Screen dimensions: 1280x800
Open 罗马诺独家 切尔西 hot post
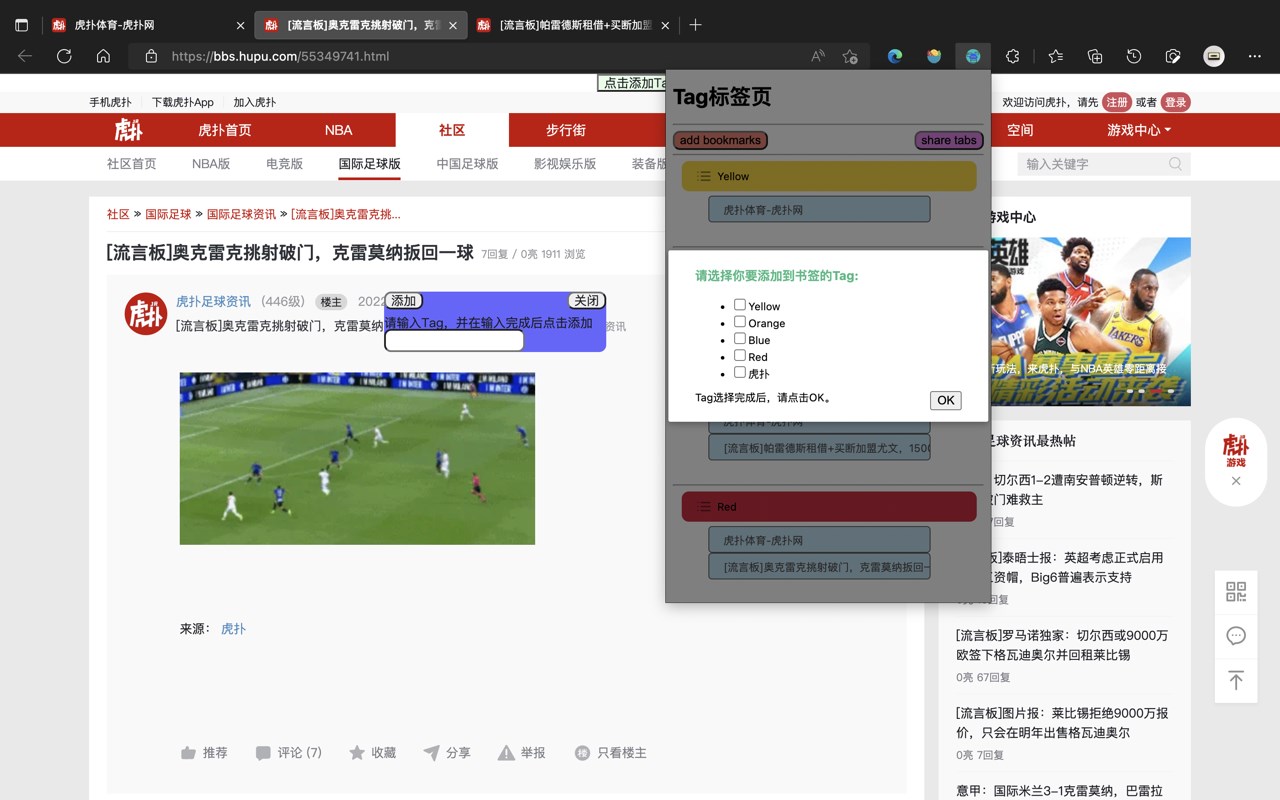click(1062, 645)
